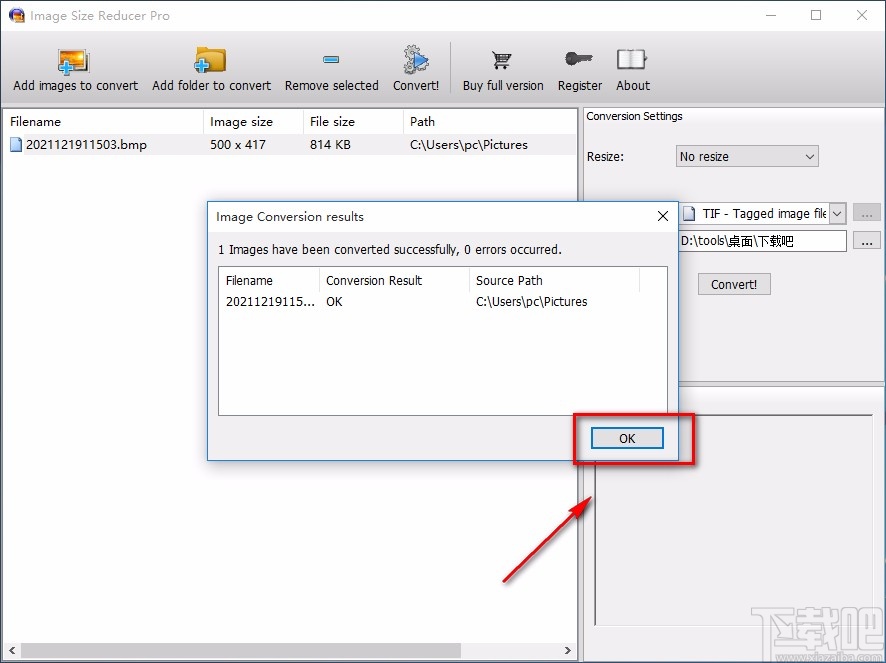The height and width of the screenshot is (663, 886).
Task: Click the 500 x 417 image size cell
Action: (238, 145)
